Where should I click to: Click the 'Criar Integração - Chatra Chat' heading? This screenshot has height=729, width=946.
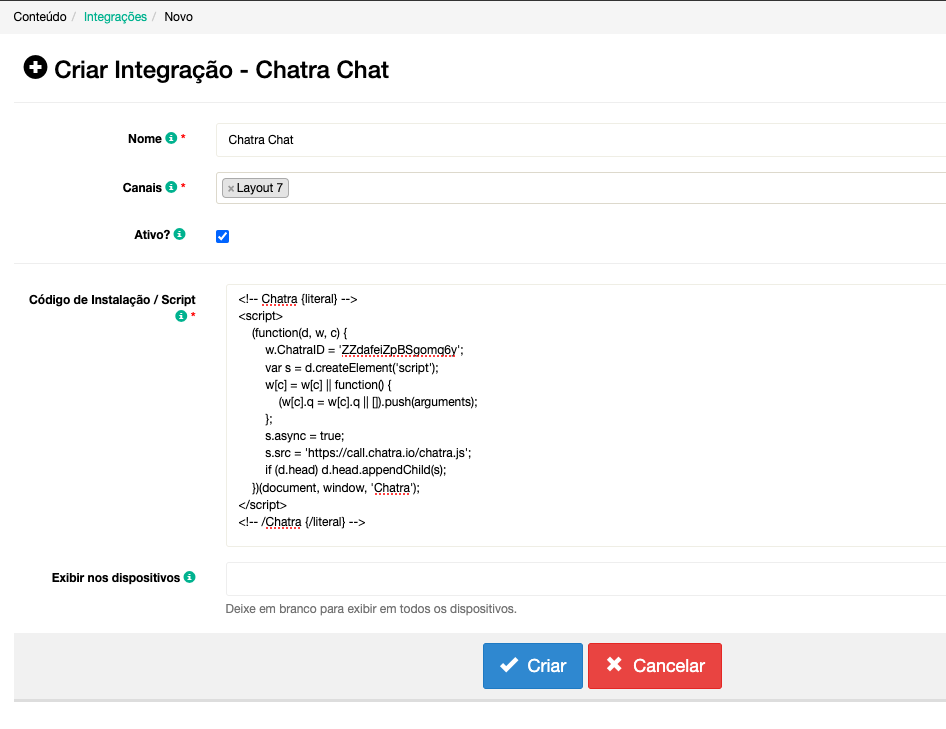pyautogui.click(x=221, y=69)
